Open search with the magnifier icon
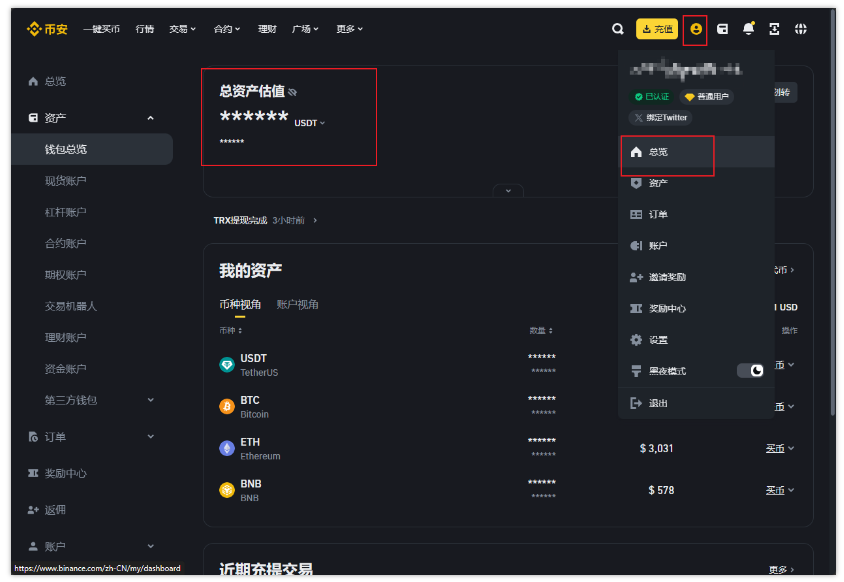 [x=618, y=29]
